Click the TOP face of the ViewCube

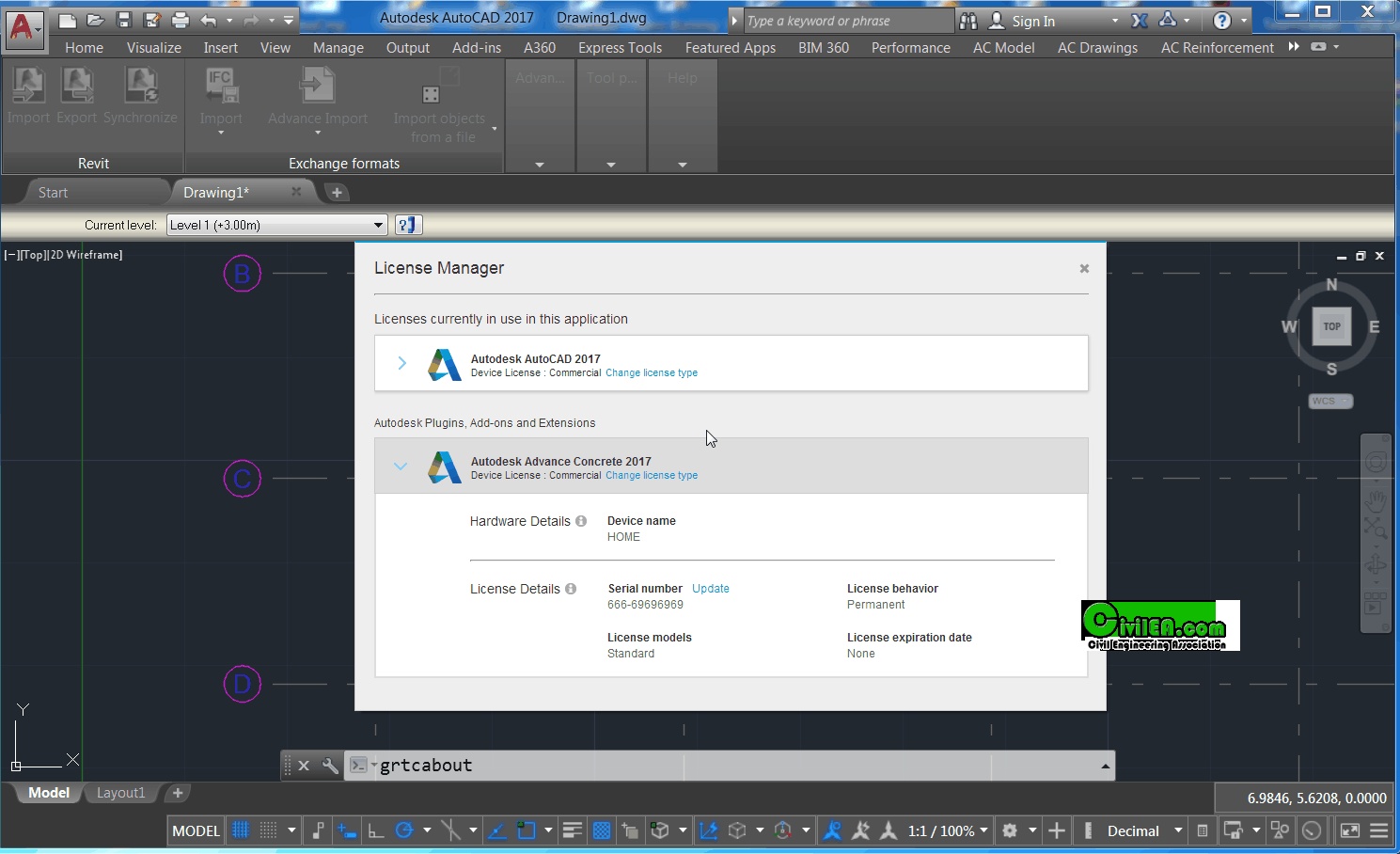click(x=1331, y=326)
